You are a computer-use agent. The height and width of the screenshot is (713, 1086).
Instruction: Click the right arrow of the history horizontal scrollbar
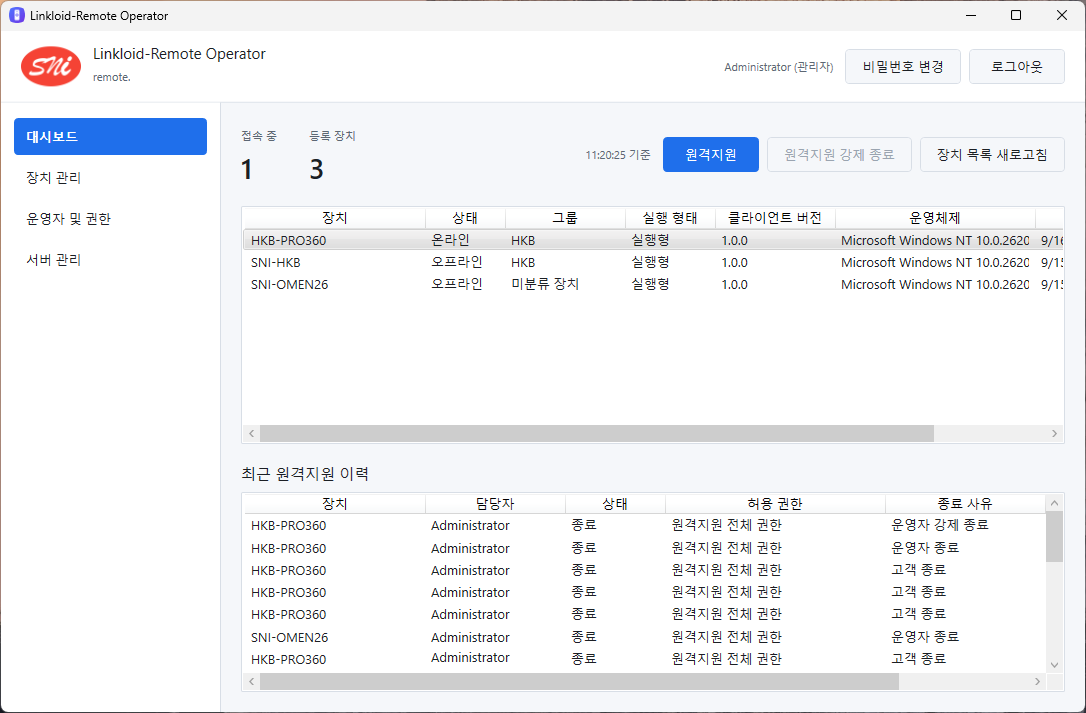pos(1038,682)
